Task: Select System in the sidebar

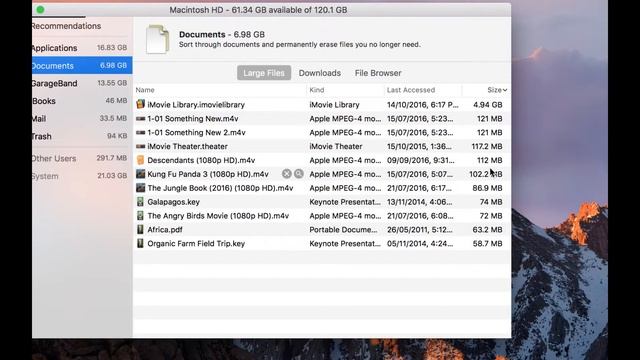Action: [x=82, y=176]
